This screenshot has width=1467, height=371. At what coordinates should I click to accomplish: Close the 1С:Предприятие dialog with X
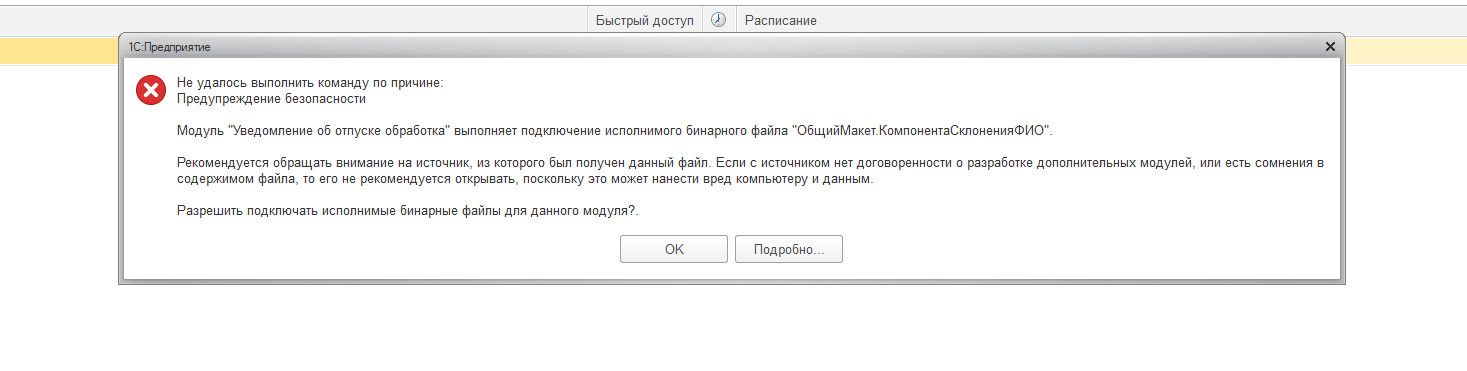pos(1330,47)
